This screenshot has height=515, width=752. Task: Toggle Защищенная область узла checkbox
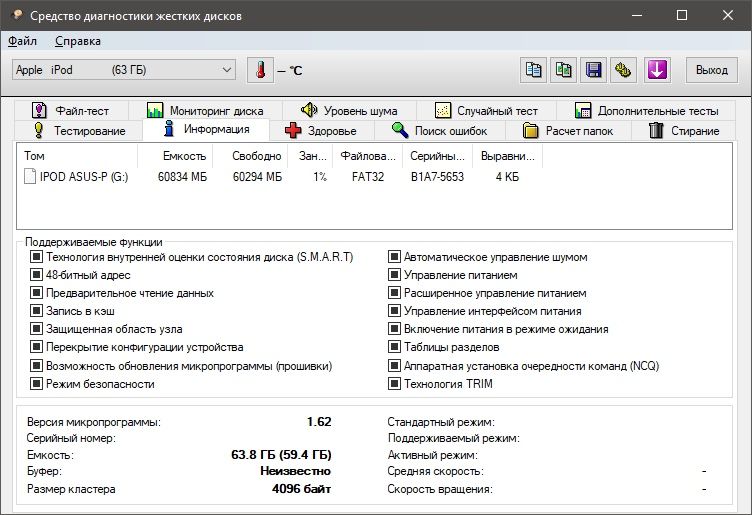click(x=36, y=329)
